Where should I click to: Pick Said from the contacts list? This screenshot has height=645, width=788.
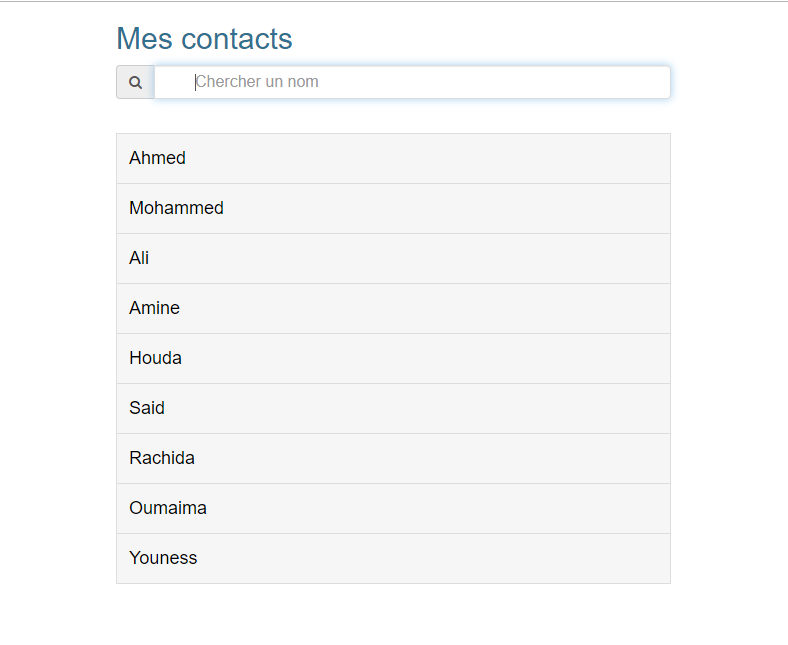393,408
